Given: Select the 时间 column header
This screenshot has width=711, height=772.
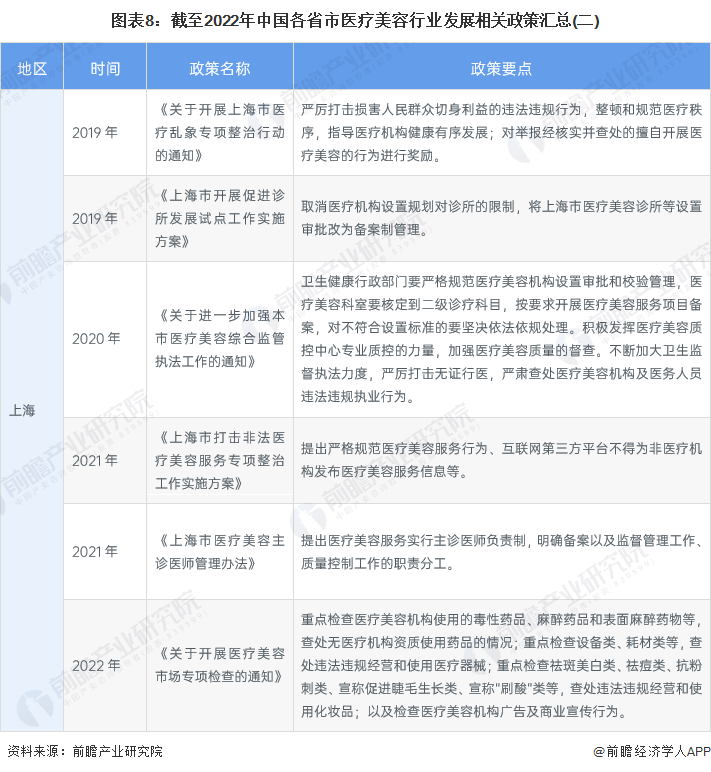Looking at the screenshot, I should [x=105, y=69].
